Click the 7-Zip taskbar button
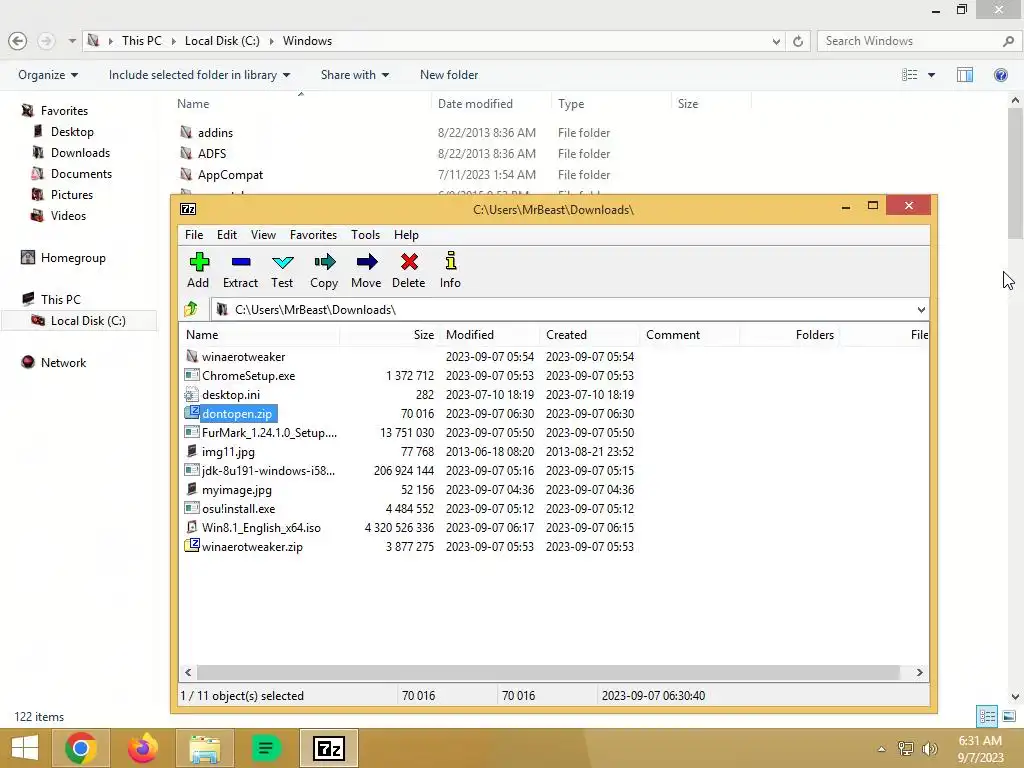The width and height of the screenshot is (1024, 768). coord(328,748)
